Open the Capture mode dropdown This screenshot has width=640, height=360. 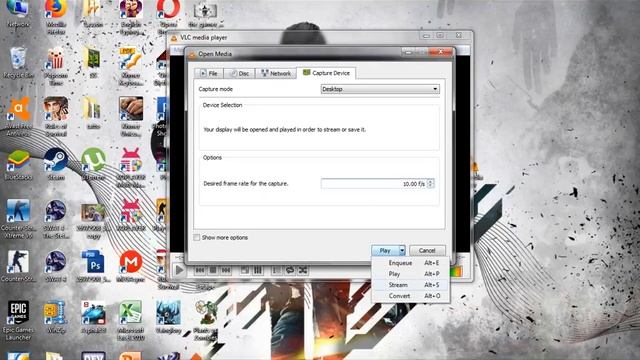tap(380, 89)
